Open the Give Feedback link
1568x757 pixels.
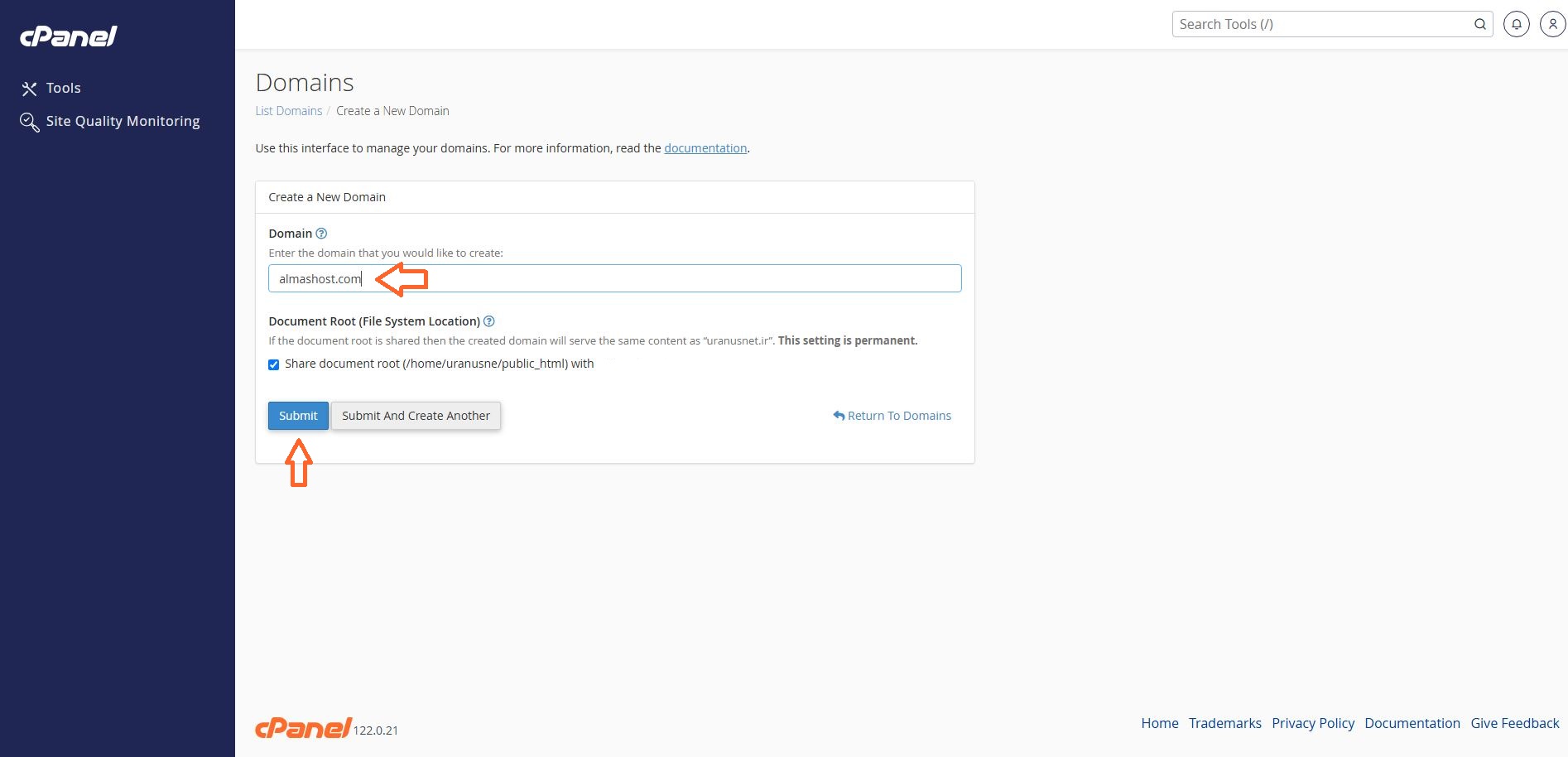pyautogui.click(x=1514, y=723)
